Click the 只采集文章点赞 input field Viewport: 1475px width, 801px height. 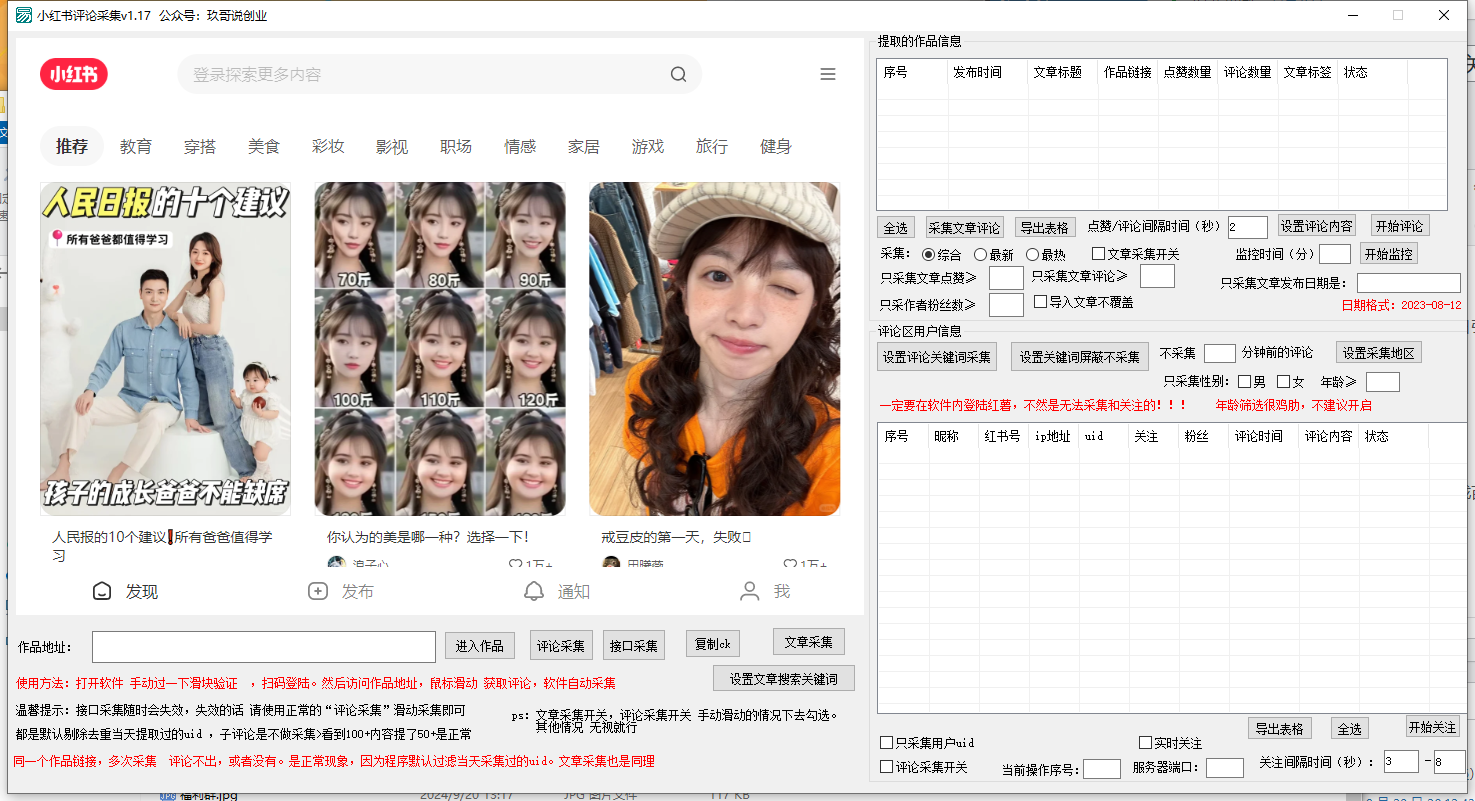point(1006,278)
